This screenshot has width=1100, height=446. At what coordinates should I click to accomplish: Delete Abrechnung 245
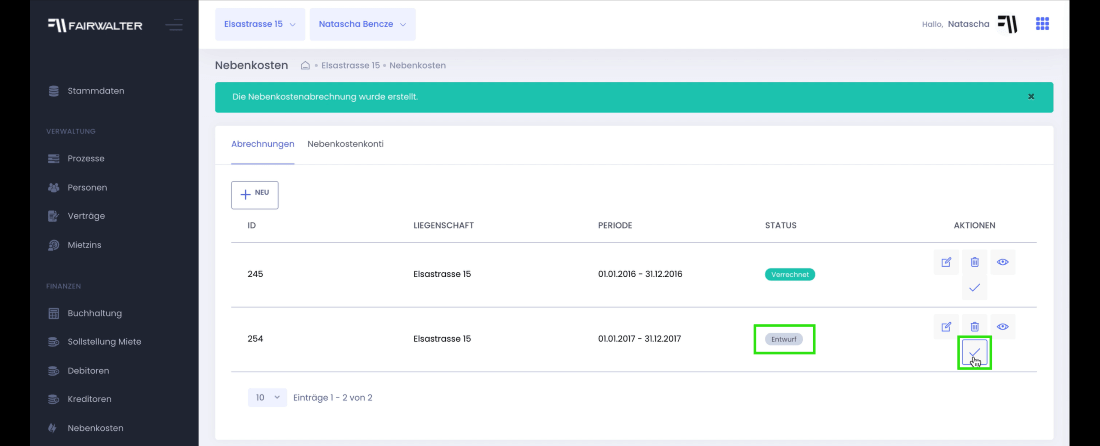tap(974, 262)
